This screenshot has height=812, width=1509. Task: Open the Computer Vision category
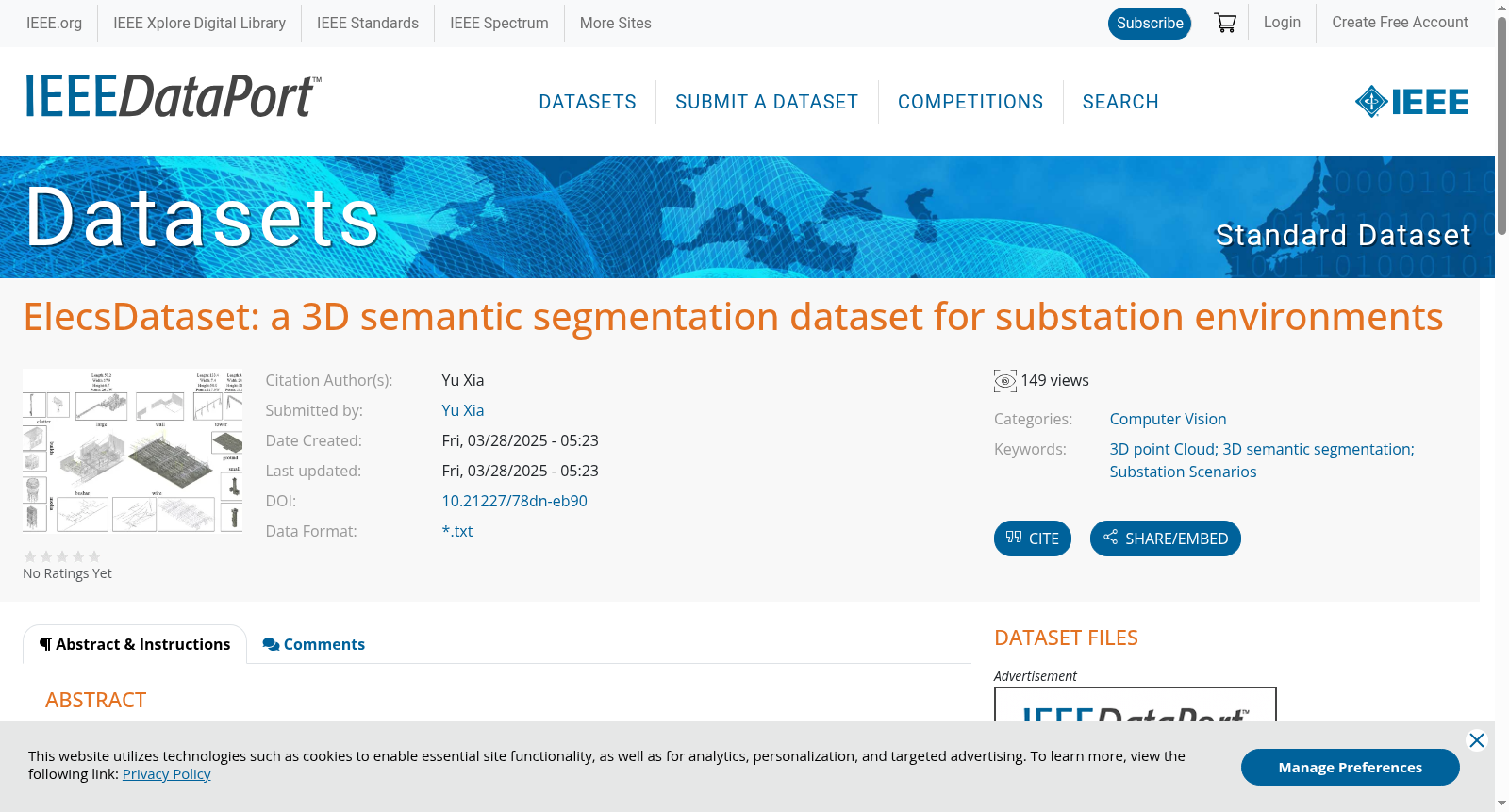(1169, 420)
